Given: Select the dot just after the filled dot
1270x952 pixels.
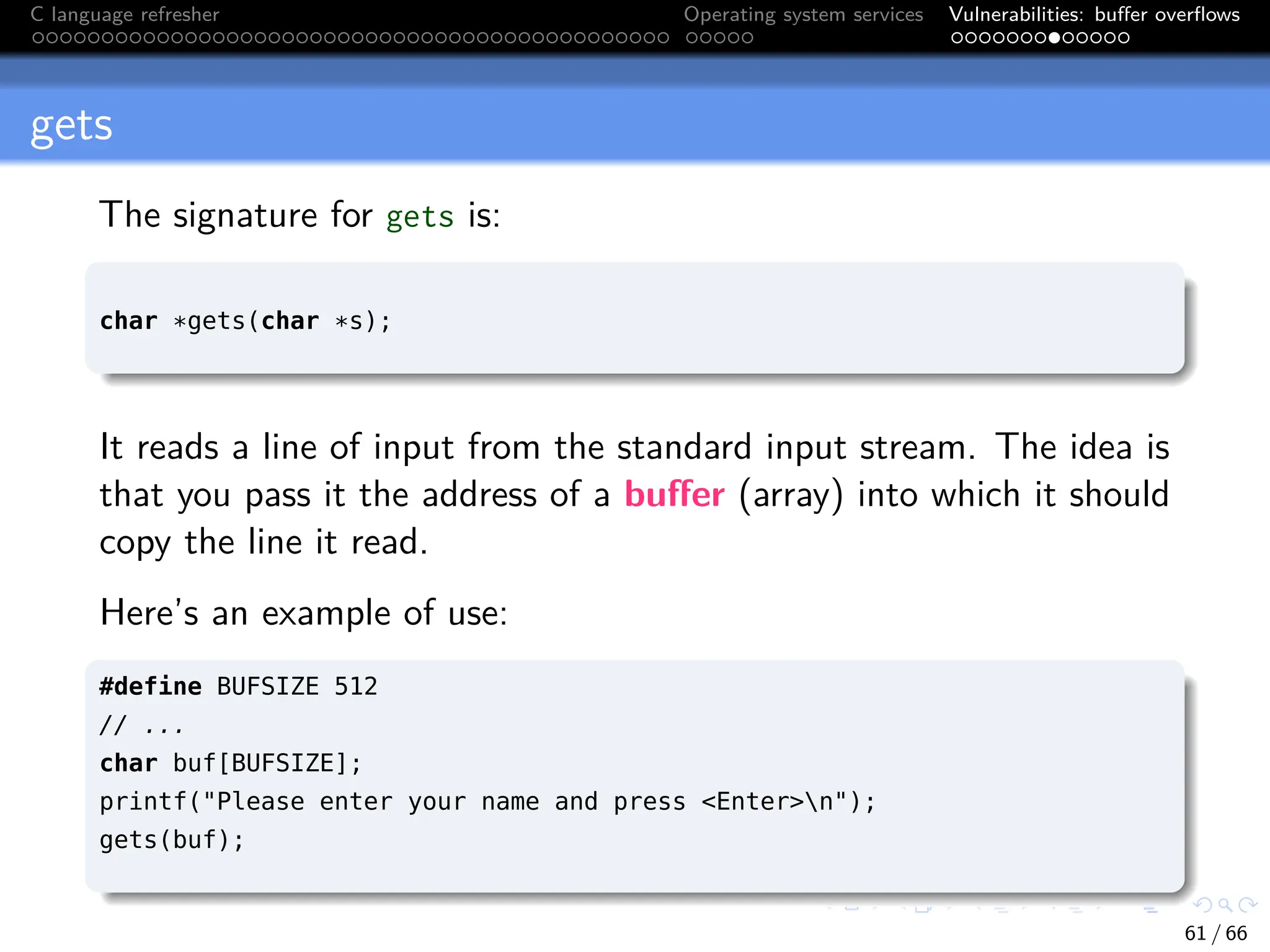Looking at the screenshot, I should coord(1068,38).
